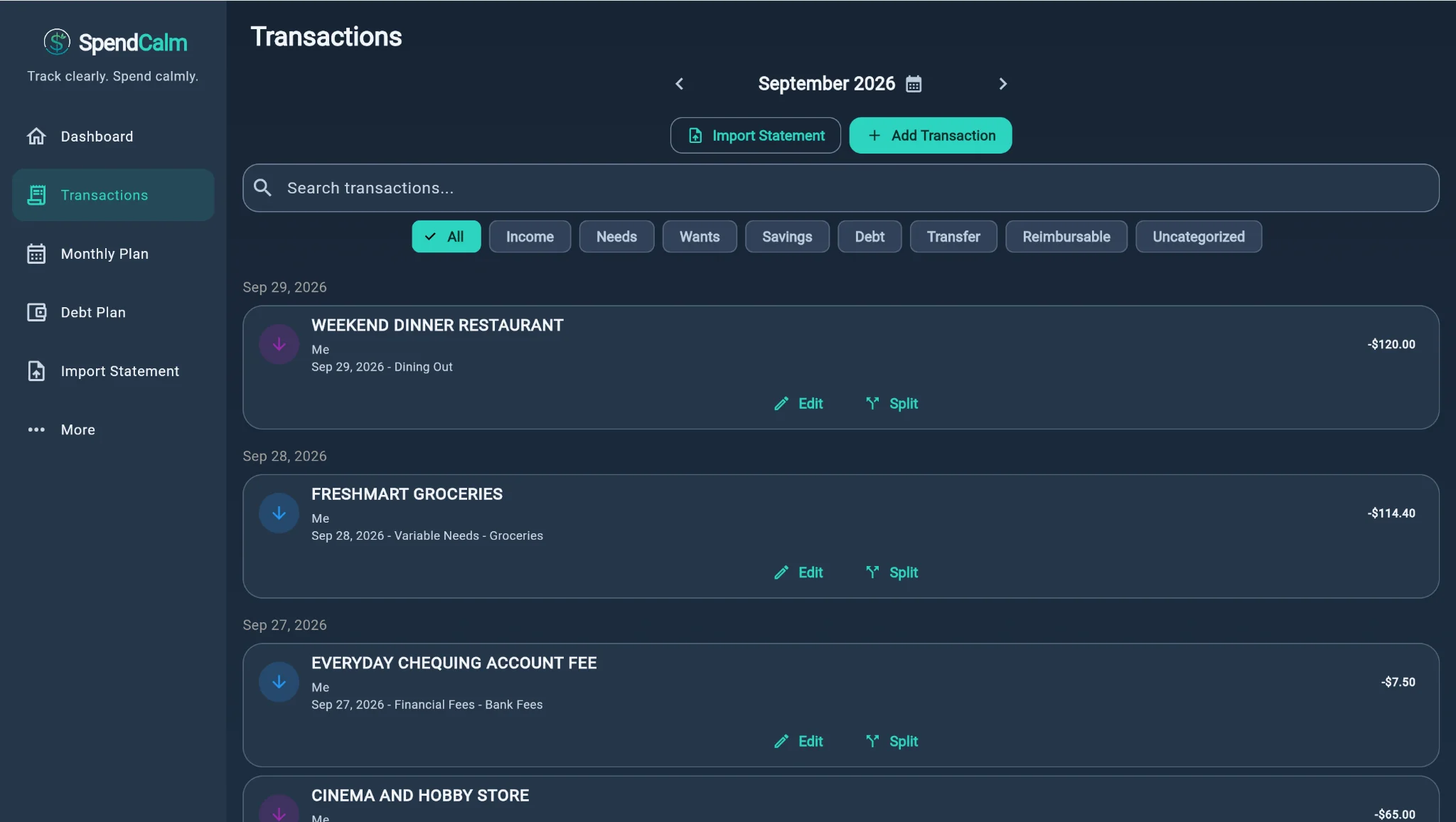The image size is (1456, 822).
Task: Click the September 2026 month label
Action: click(x=826, y=84)
